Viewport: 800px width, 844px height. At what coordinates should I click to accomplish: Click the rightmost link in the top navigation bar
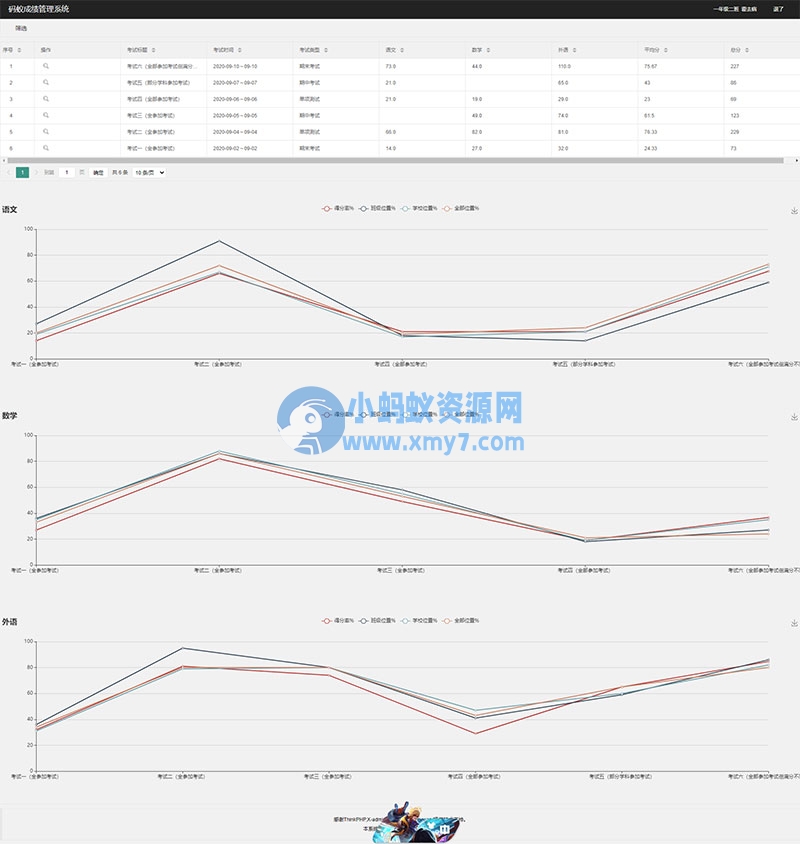[779, 10]
